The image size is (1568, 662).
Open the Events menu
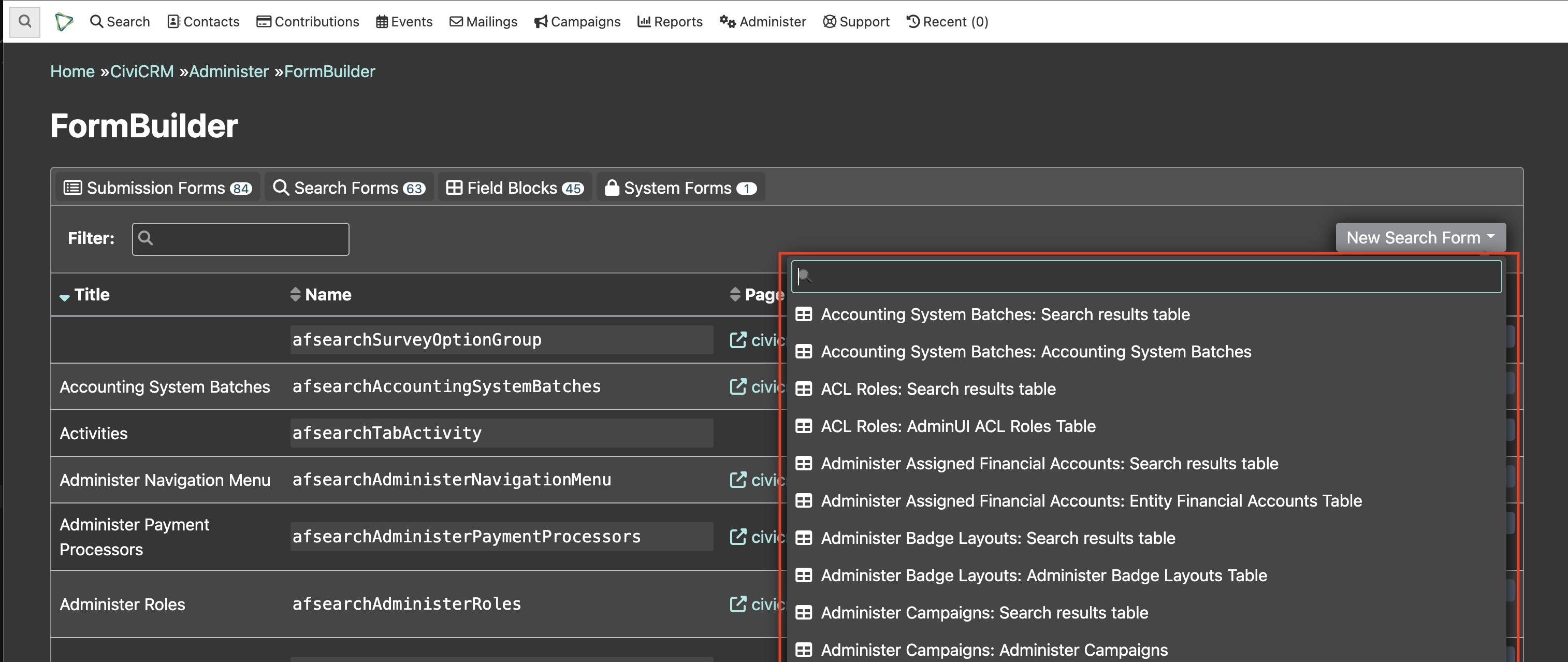point(404,22)
